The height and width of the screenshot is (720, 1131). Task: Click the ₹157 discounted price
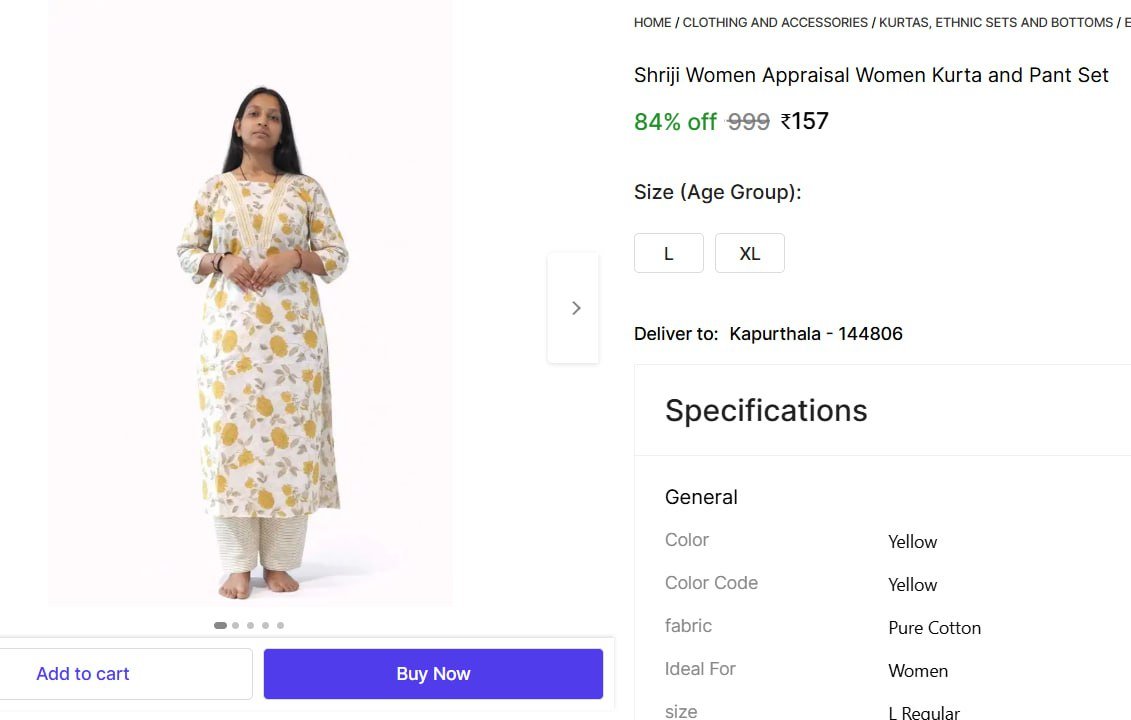click(x=805, y=122)
